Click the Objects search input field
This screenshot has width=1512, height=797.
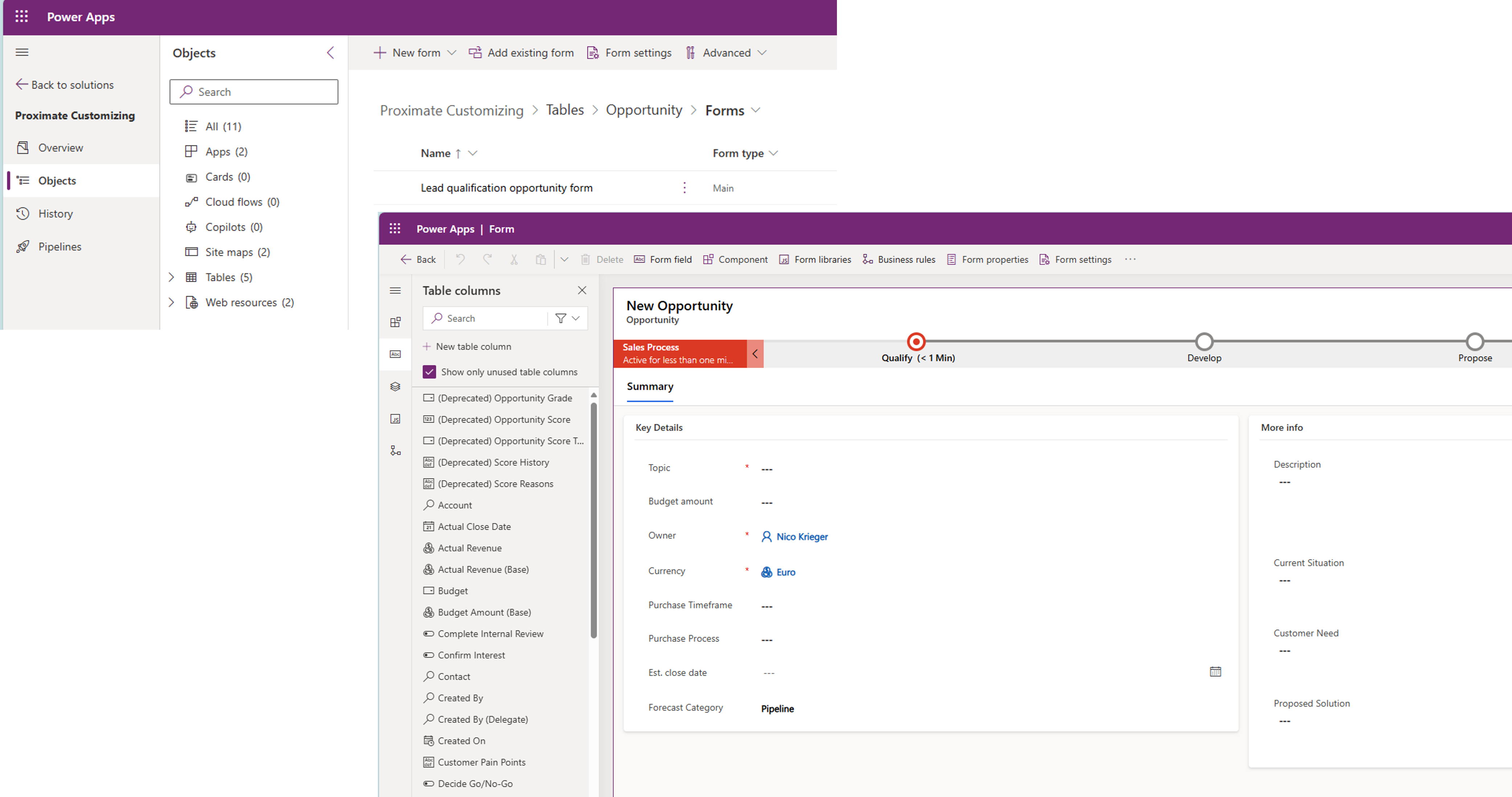254,92
